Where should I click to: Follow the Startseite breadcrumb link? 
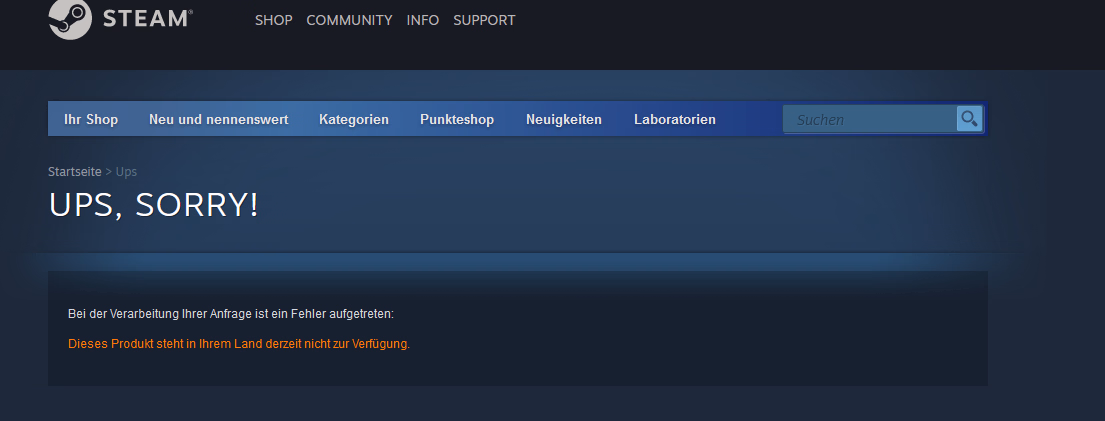(x=75, y=171)
